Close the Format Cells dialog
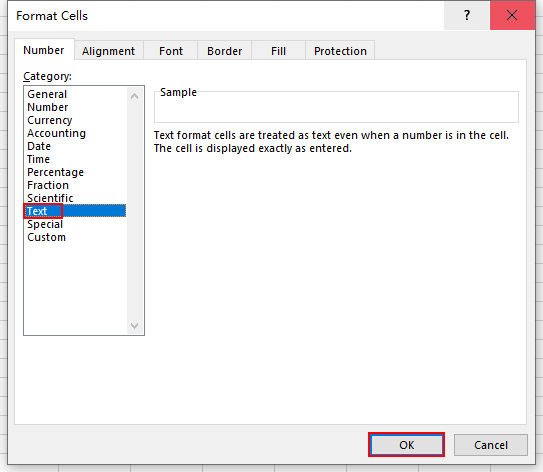Viewport: 543px width, 472px height. click(x=512, y=16)
